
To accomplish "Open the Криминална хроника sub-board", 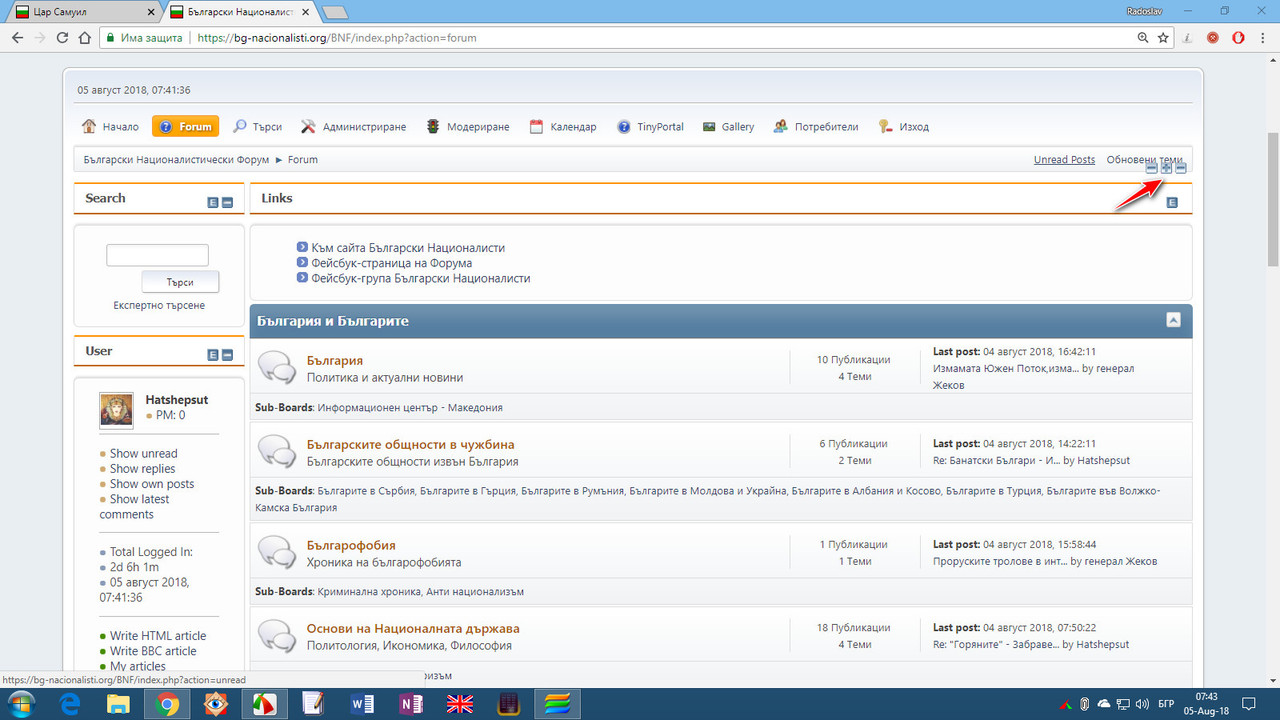I will tap(368, 592).
